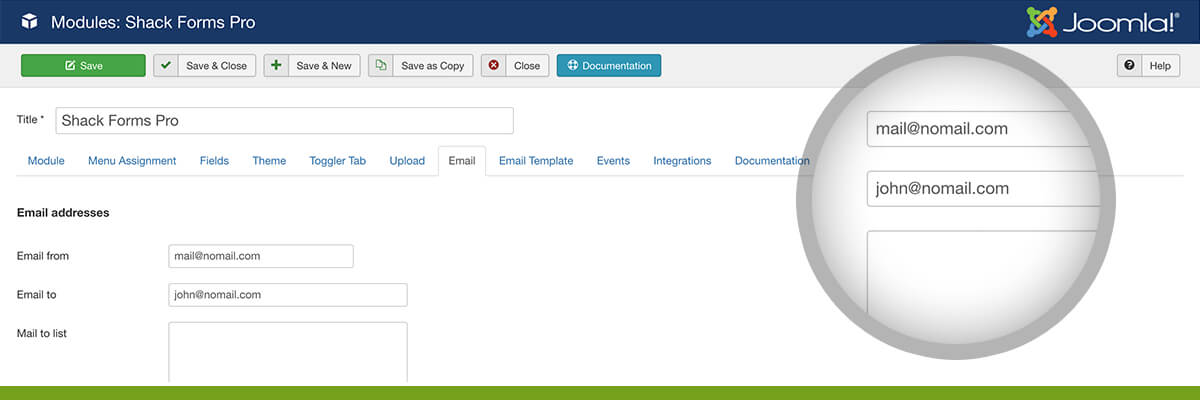
Task: Switch to the Email Template tab
Action: click(536, 161)
